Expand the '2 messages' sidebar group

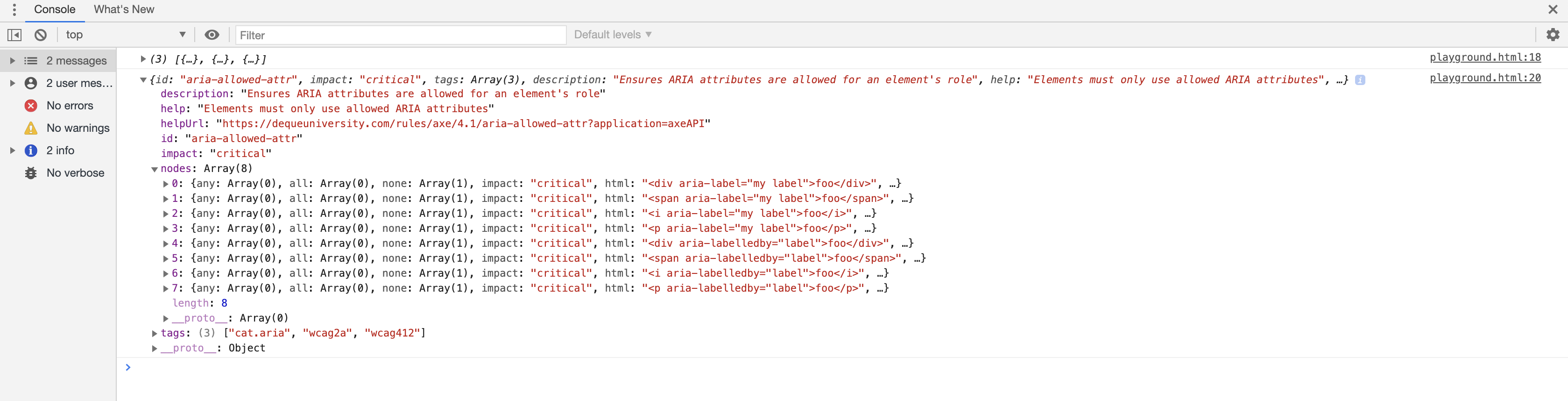12,61
